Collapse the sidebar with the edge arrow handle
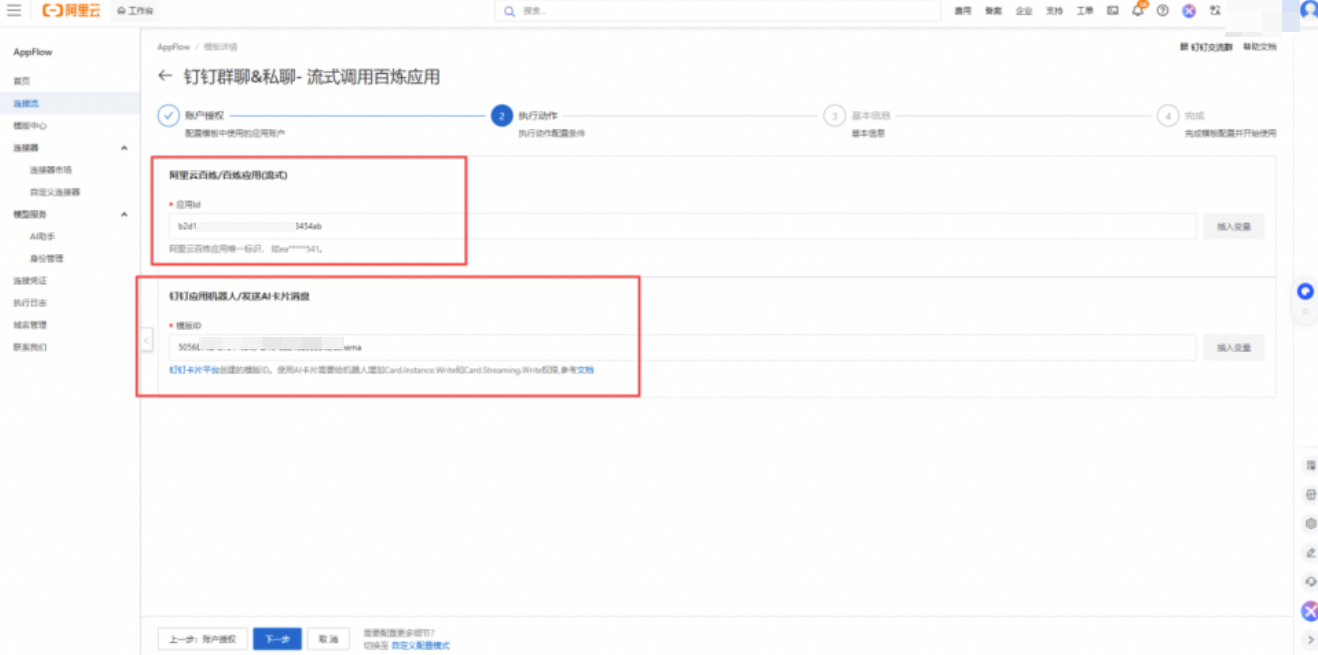The height and width of the screenshot is (655, 1318). [146, 340]
